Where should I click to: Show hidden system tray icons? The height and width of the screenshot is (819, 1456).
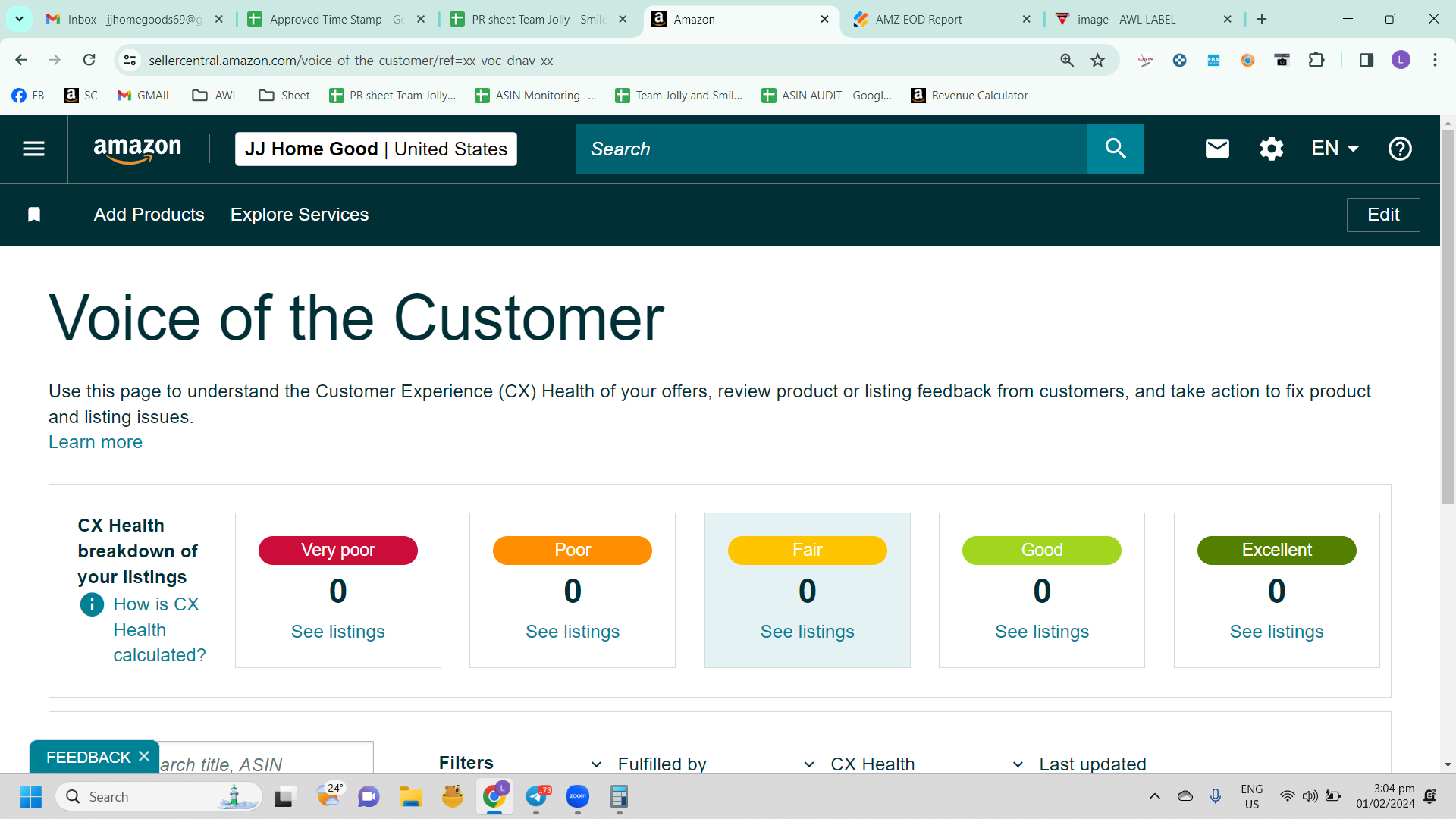click(1154, 796)
